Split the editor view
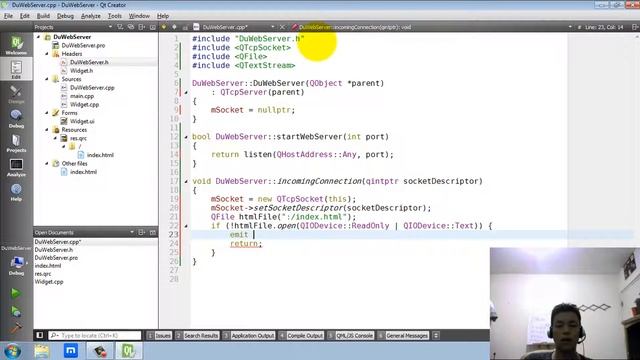The height and width of the screenshot is (360, 640). coord(635,27)
